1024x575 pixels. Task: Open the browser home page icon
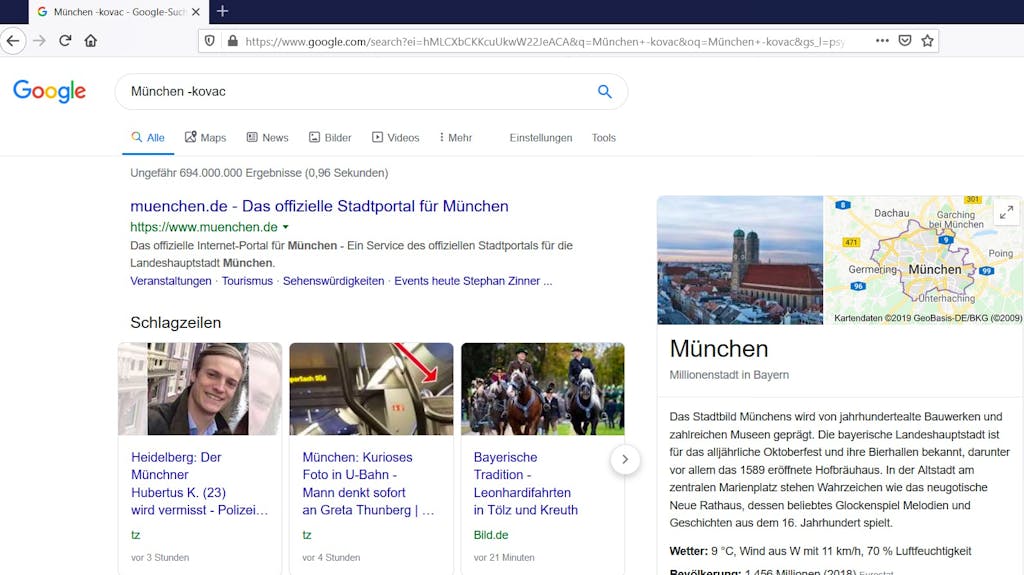(90, 41)
